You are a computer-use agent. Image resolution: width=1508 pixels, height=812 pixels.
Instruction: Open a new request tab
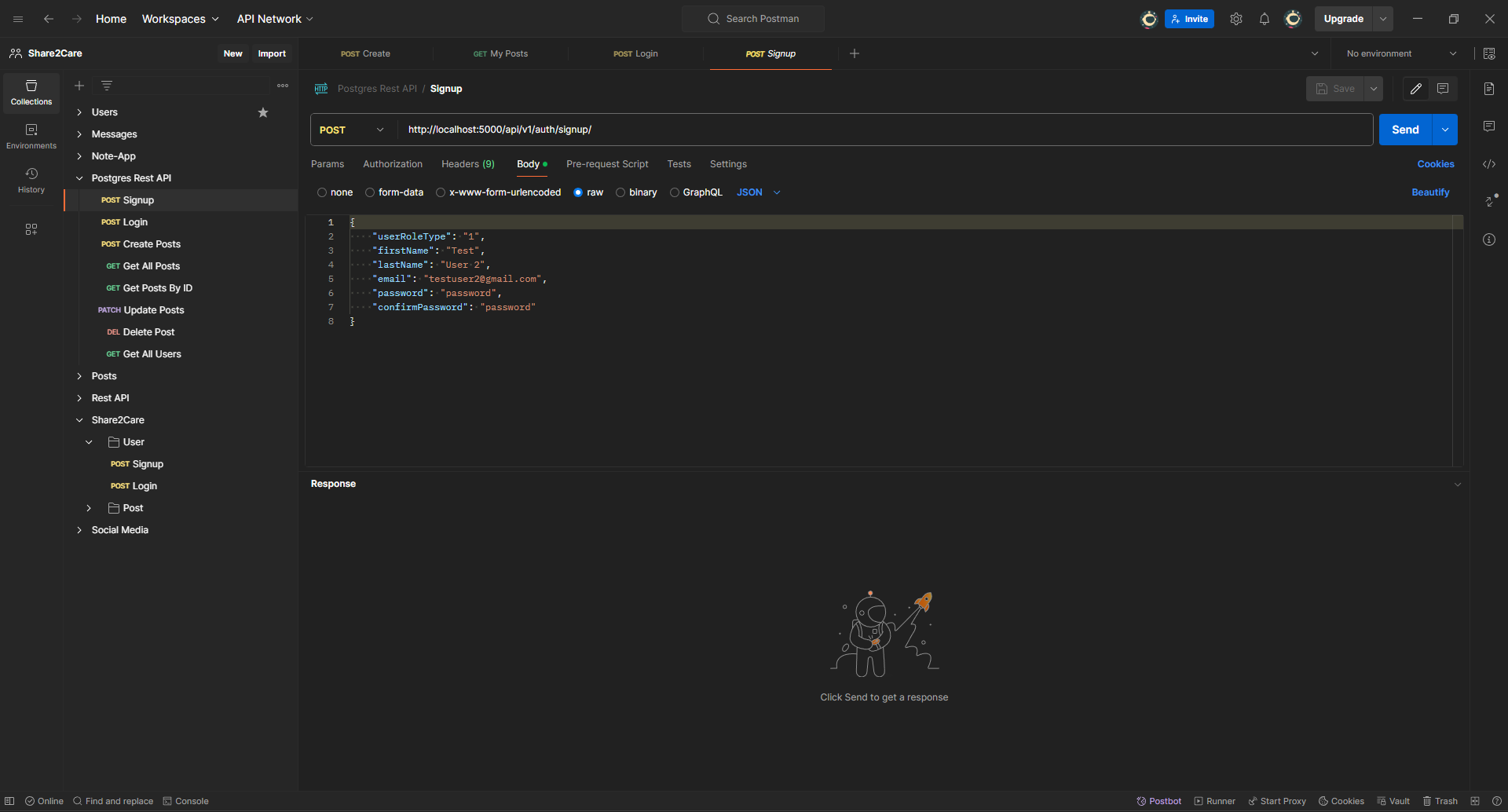point(855,53)
